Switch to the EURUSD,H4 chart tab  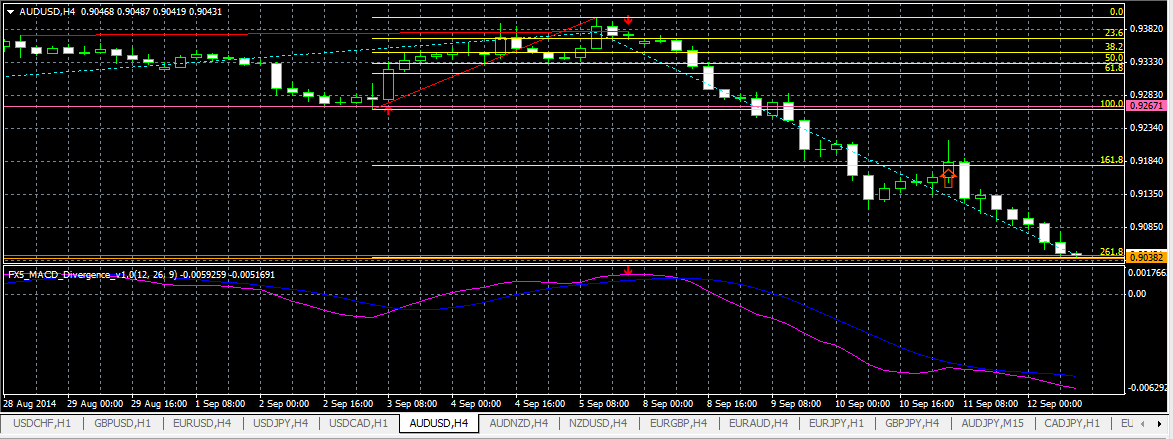(x=202, y=423)
